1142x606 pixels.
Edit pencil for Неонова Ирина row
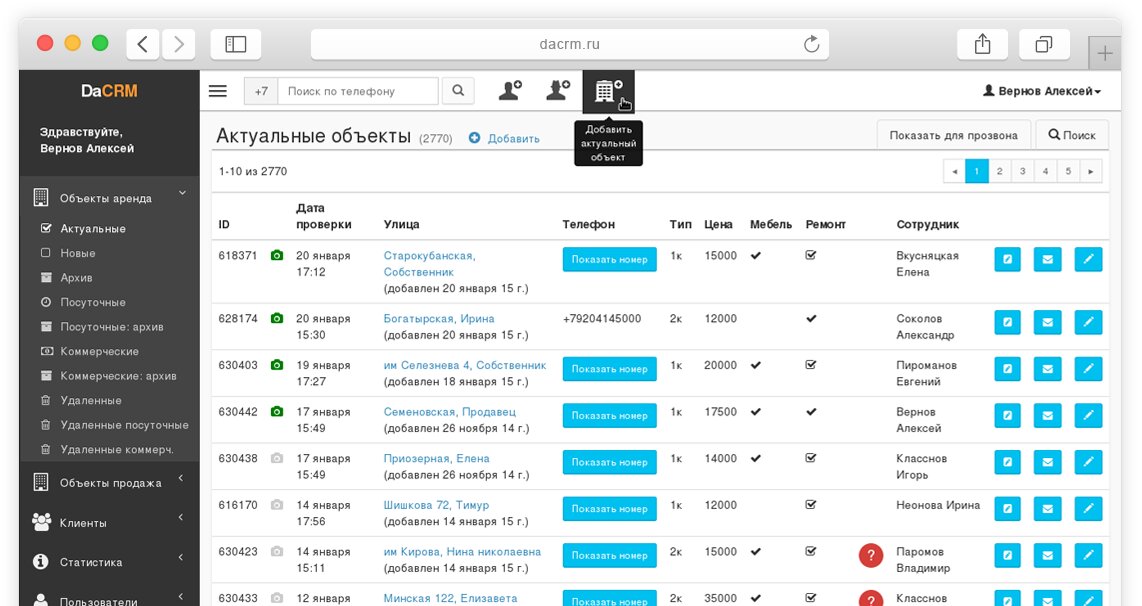click(x=1088, y=508)
